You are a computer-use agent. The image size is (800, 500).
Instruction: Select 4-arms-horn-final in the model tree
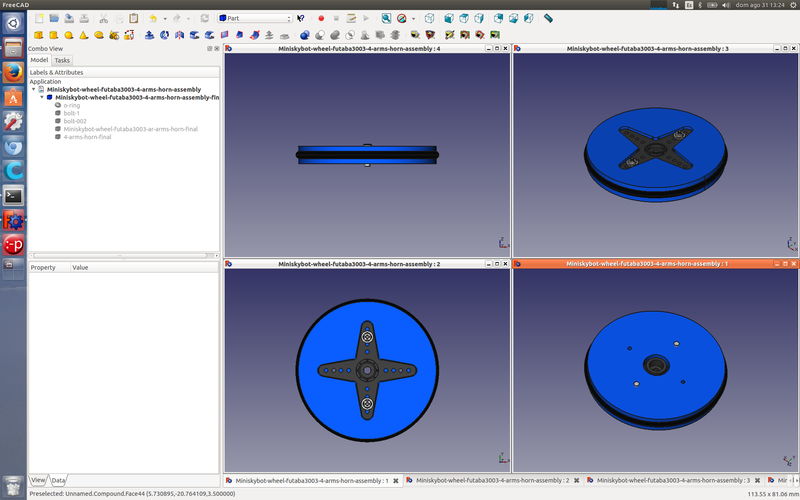[87, 137]
